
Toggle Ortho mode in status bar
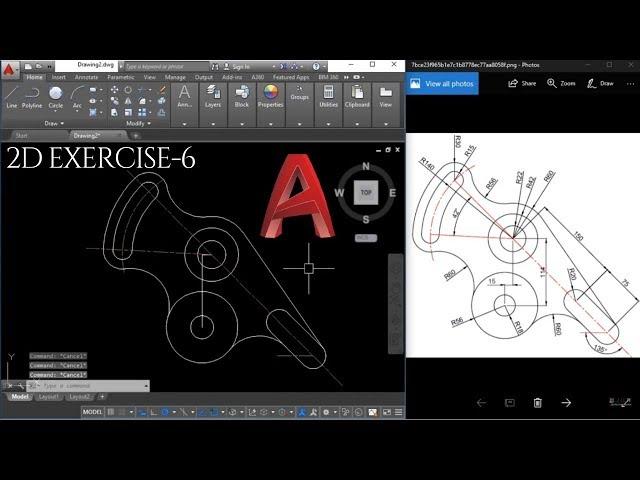point(154,412)
